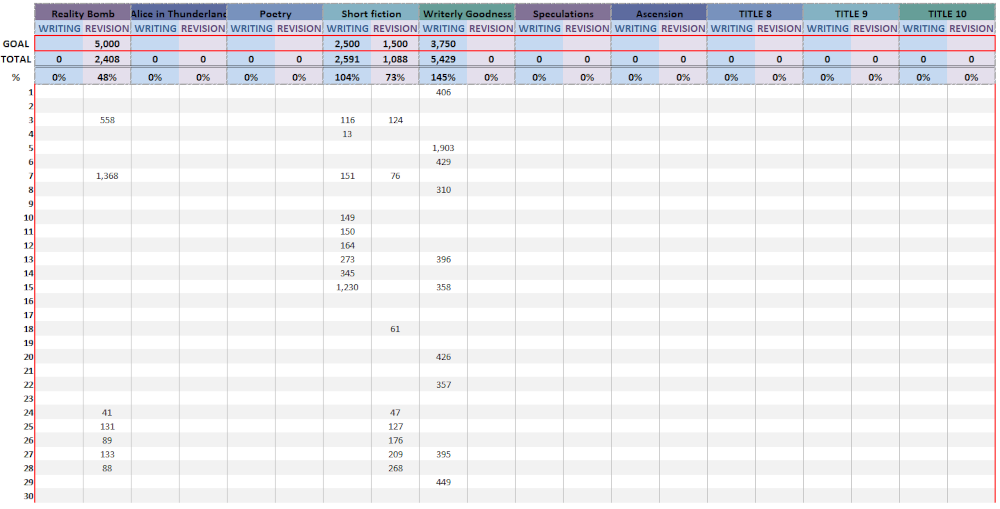
Task: Select the 145% percentage cell
Action: [x=443, y=77]
